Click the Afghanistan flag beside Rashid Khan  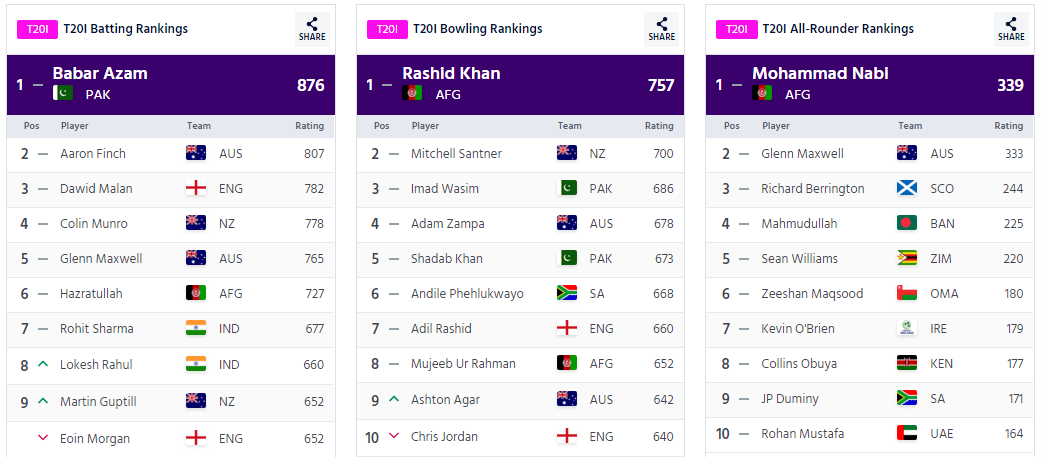[412, 93]
